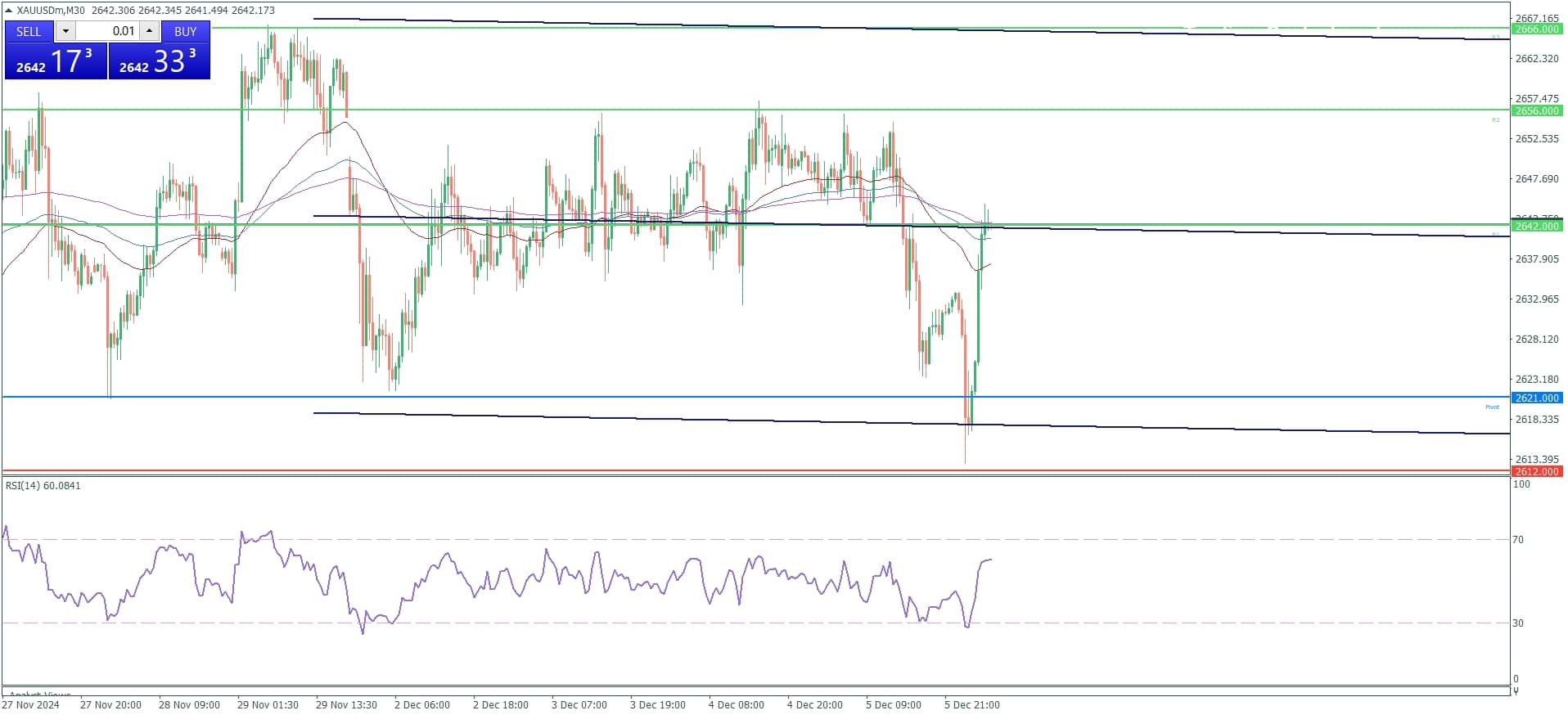Click the 2662.320 price scale value
The image size is (1568, 715).
[x=1537, y=59]
